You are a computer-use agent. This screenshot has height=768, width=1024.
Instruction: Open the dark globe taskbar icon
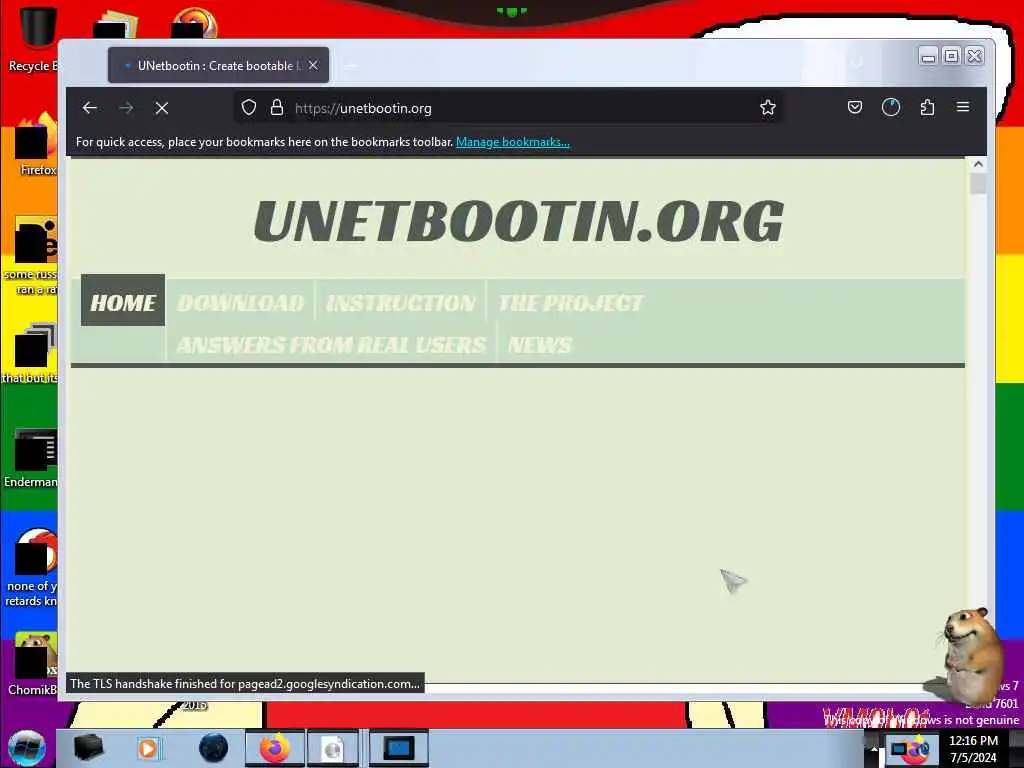(x=213, y=748)
